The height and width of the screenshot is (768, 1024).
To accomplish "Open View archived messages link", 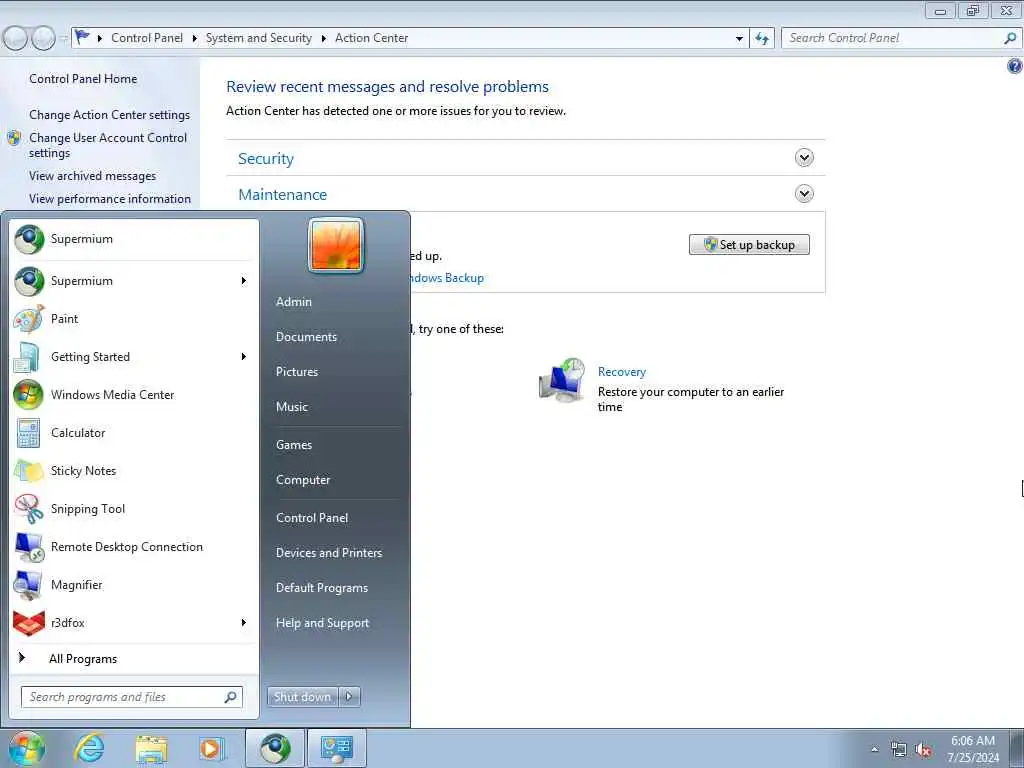I will pos(92,176).
